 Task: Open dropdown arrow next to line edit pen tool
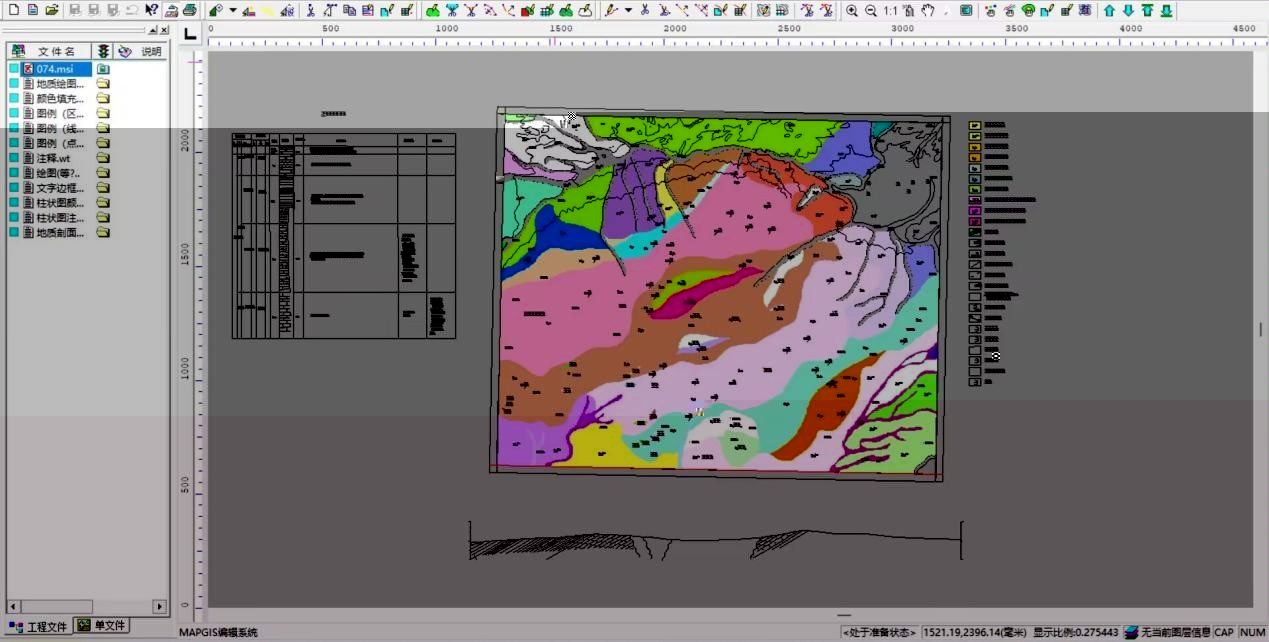(x=628, y=10)
